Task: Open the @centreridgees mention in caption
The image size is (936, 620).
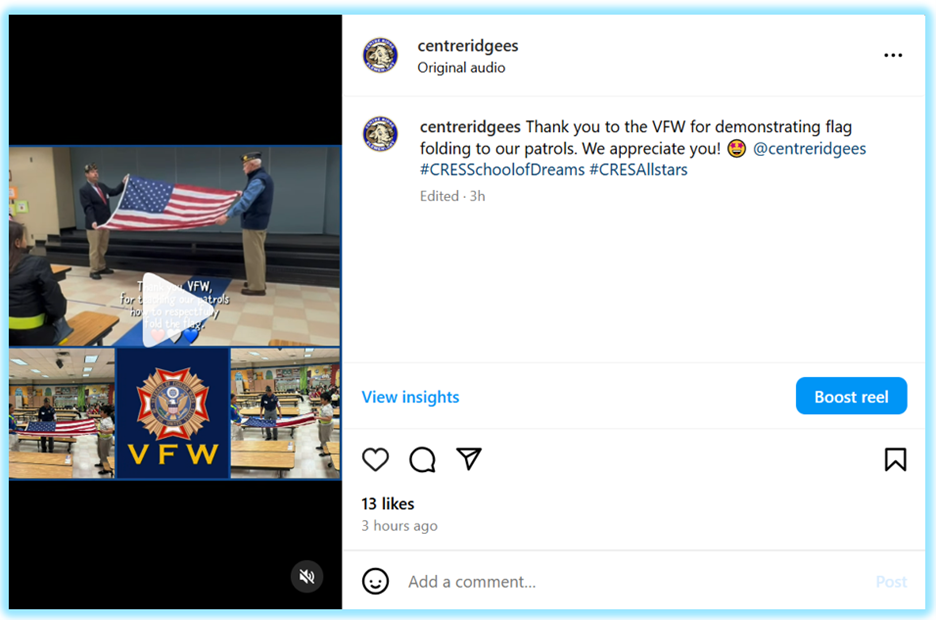Action: click(809, 148)
